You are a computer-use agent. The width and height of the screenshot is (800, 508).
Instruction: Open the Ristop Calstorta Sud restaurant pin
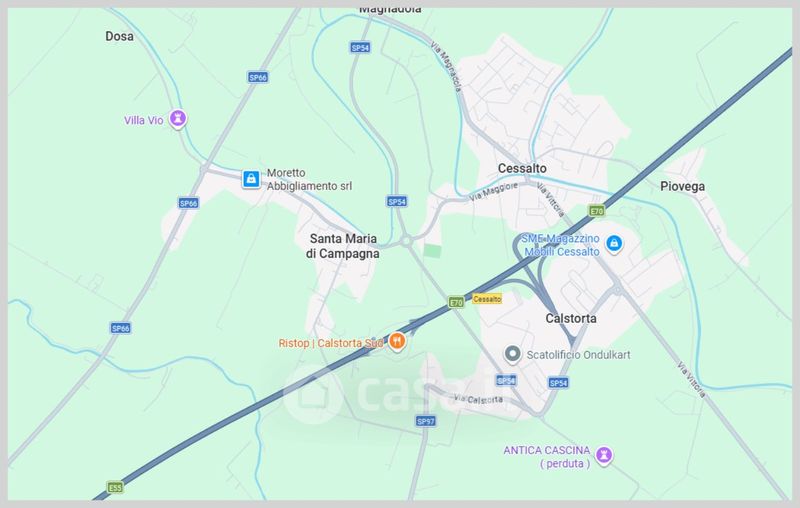(397, 342)
